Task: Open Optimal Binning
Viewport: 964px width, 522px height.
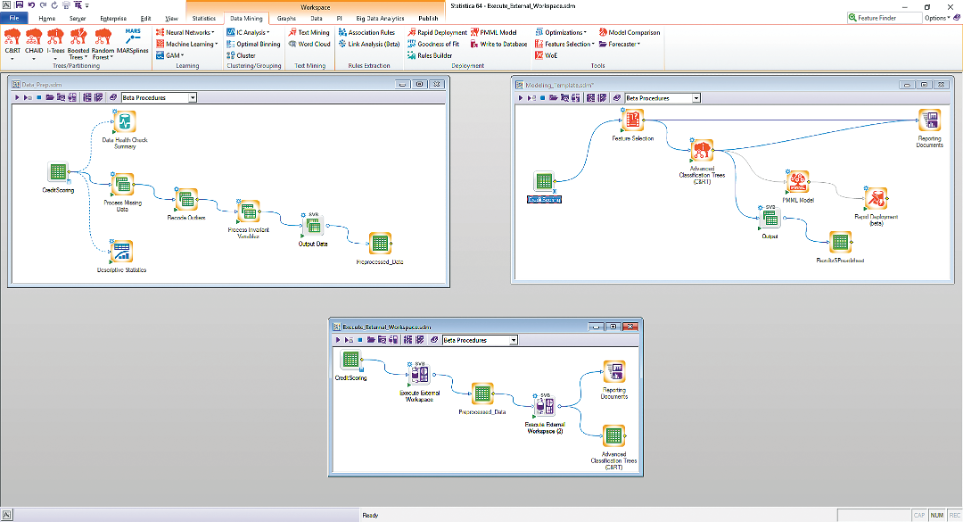Action: [x=253, y=44]
